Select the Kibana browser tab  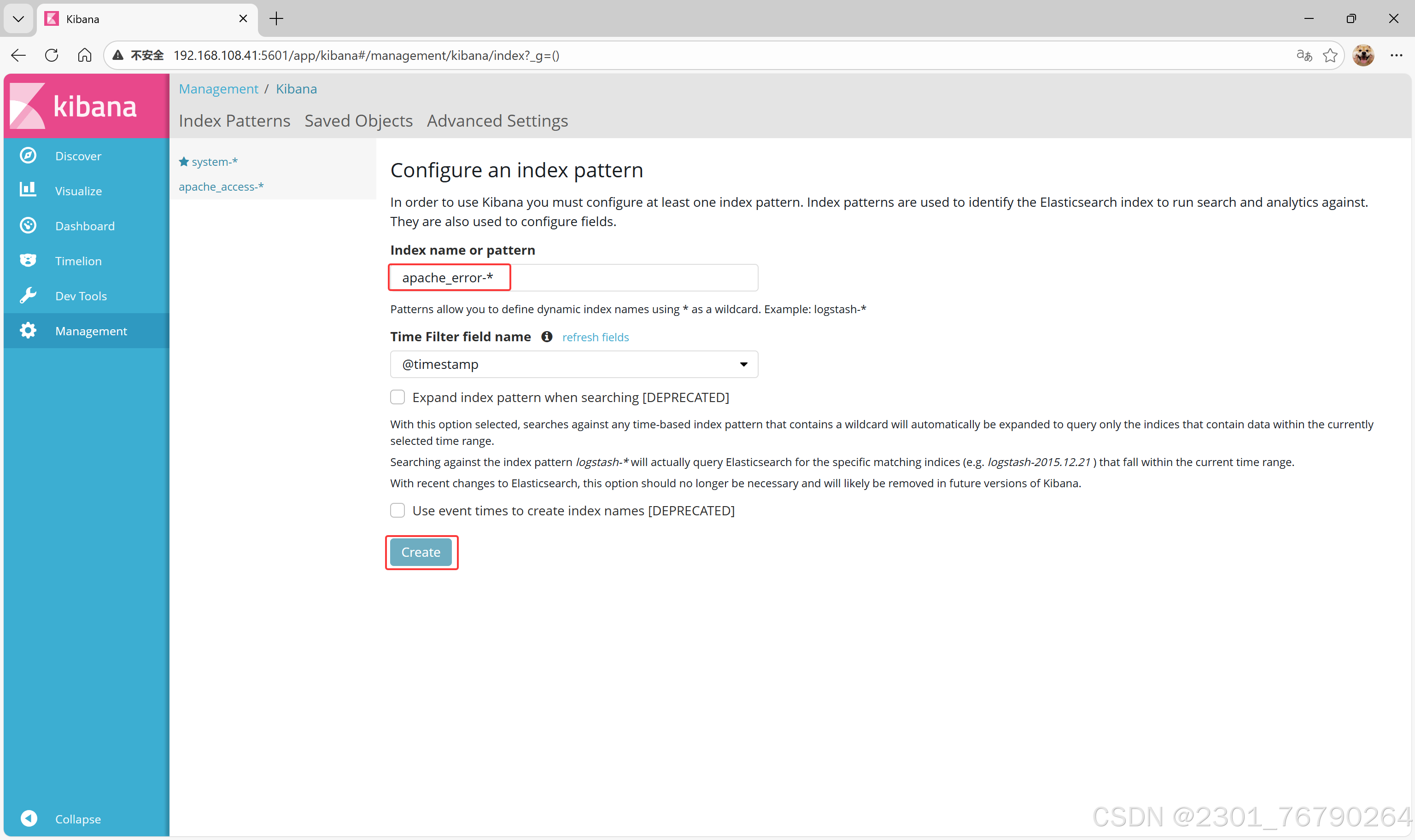pos(147,19)
